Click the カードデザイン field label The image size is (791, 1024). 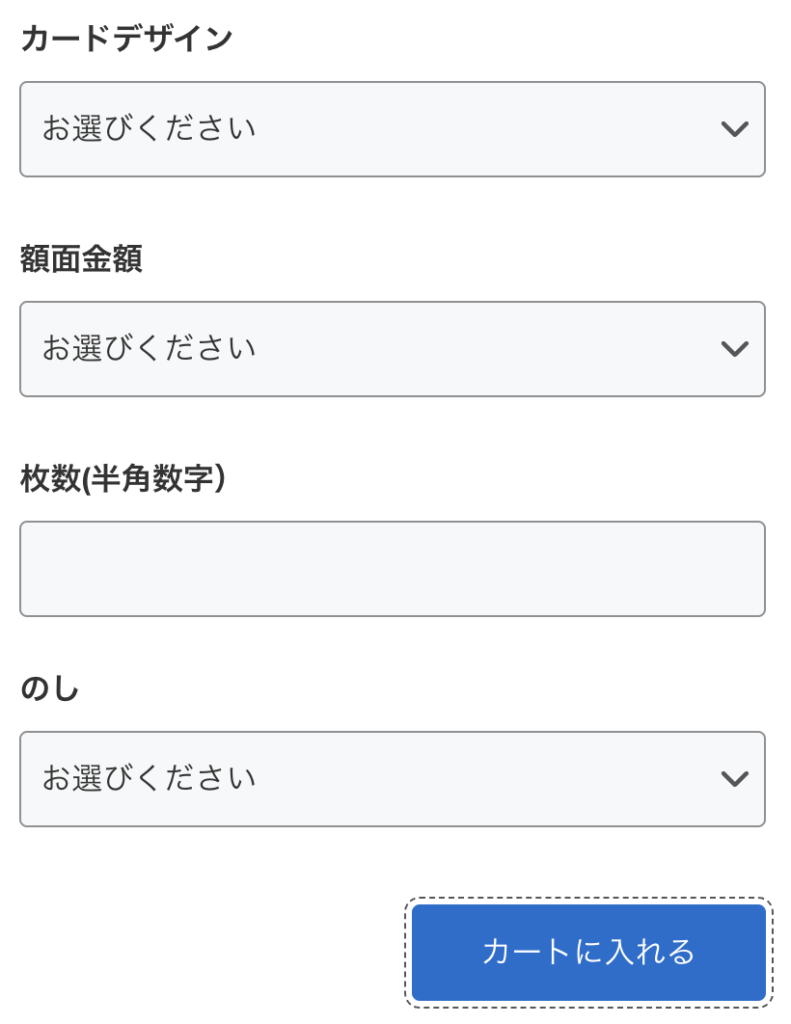click(x=126, y=39)
